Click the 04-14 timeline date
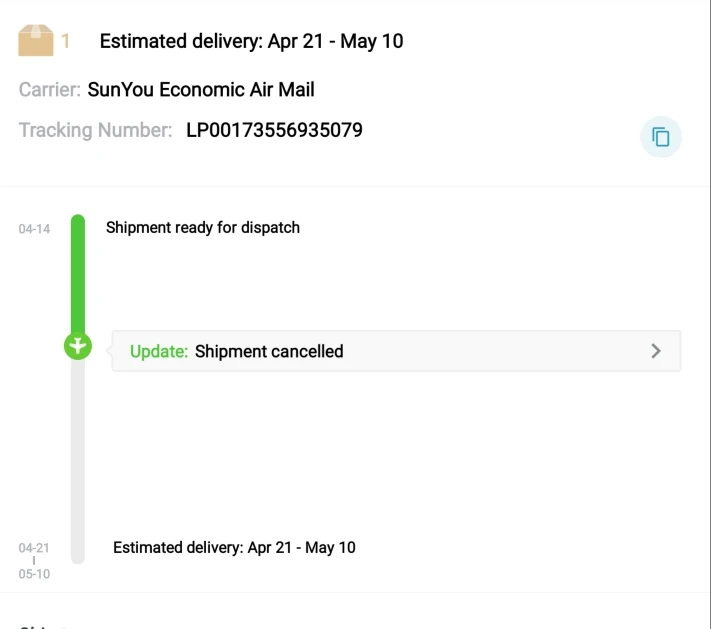 pos(34,229)
